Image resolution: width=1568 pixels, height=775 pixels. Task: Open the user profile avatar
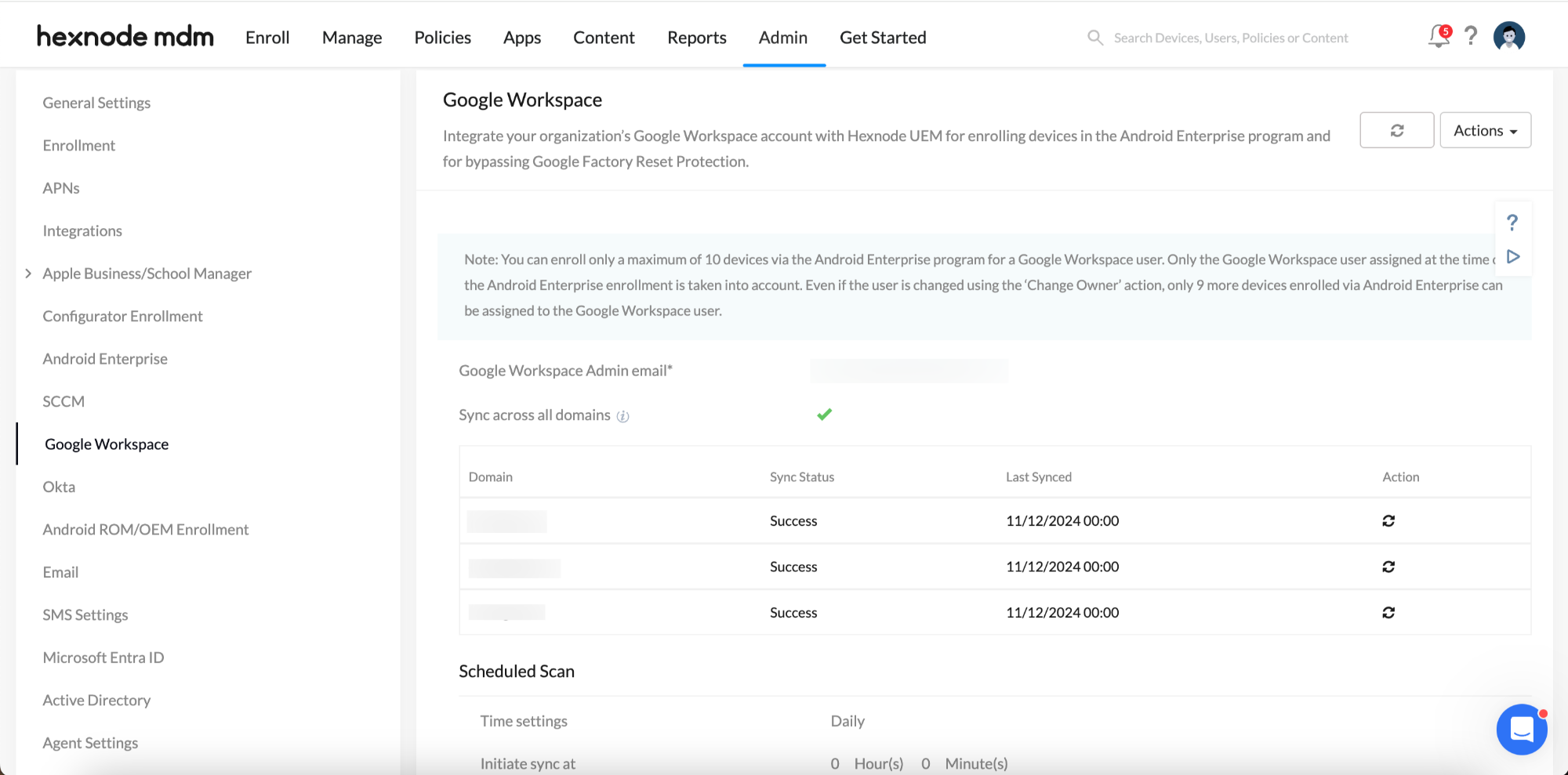click(x=1509, y=36)
